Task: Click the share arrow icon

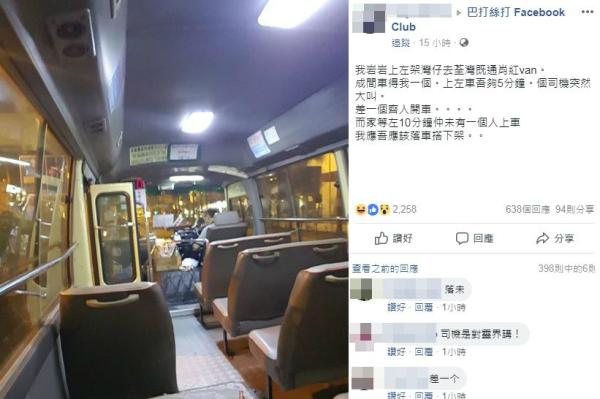Action: coord(542,239)
